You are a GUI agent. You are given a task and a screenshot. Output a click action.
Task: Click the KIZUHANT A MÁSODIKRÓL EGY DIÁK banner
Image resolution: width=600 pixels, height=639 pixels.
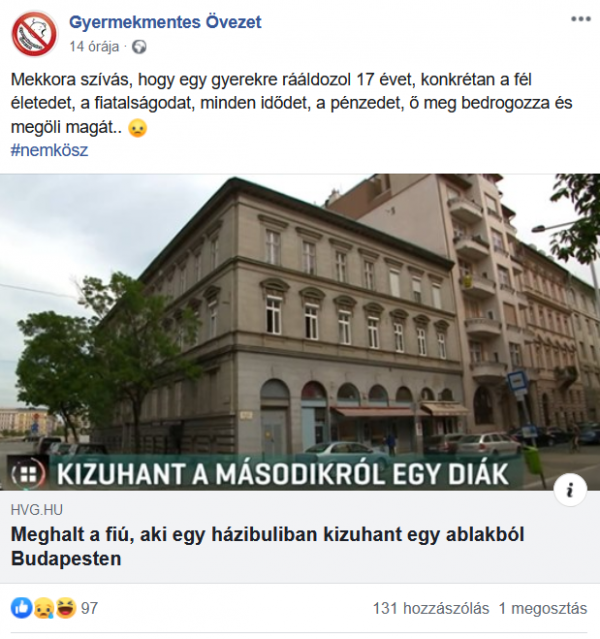[x=283, y=474]
